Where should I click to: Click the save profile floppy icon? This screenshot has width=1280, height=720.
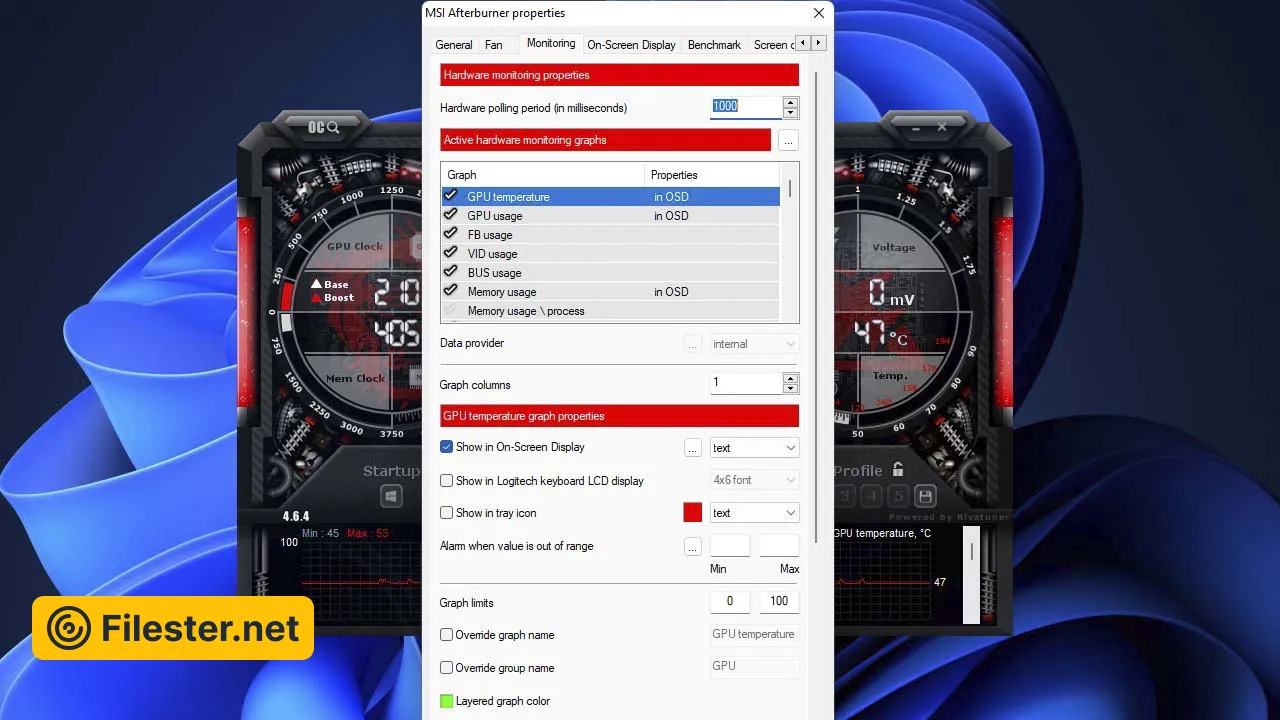click(925, 496)
